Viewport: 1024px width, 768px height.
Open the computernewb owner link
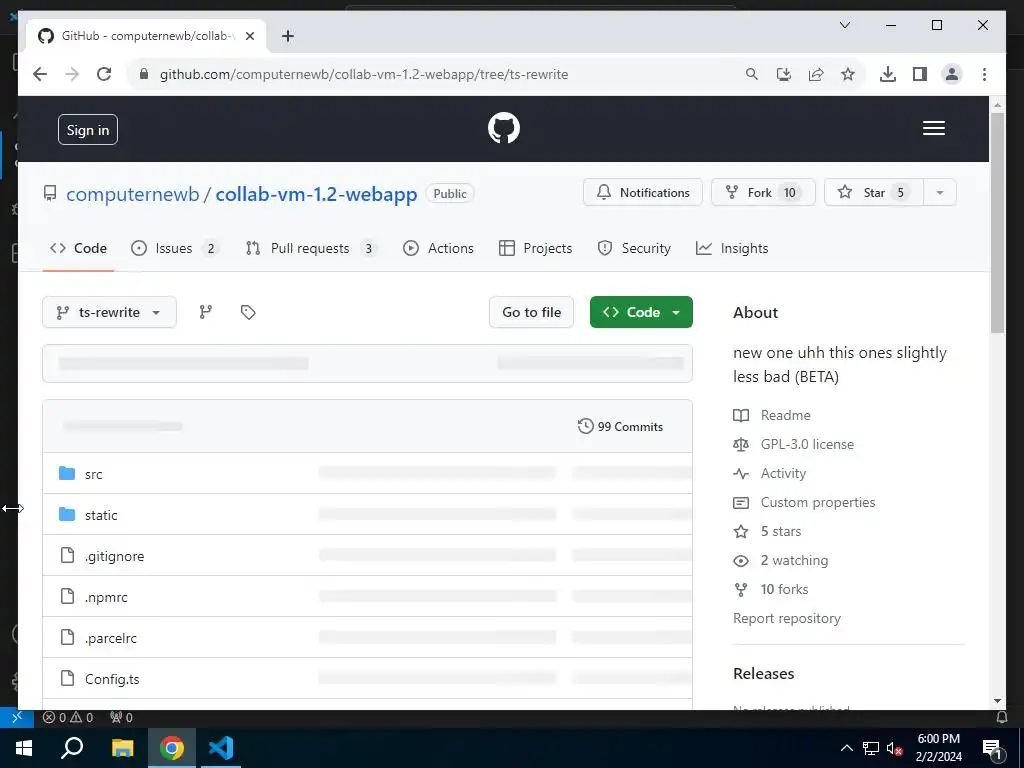point(133,194)
